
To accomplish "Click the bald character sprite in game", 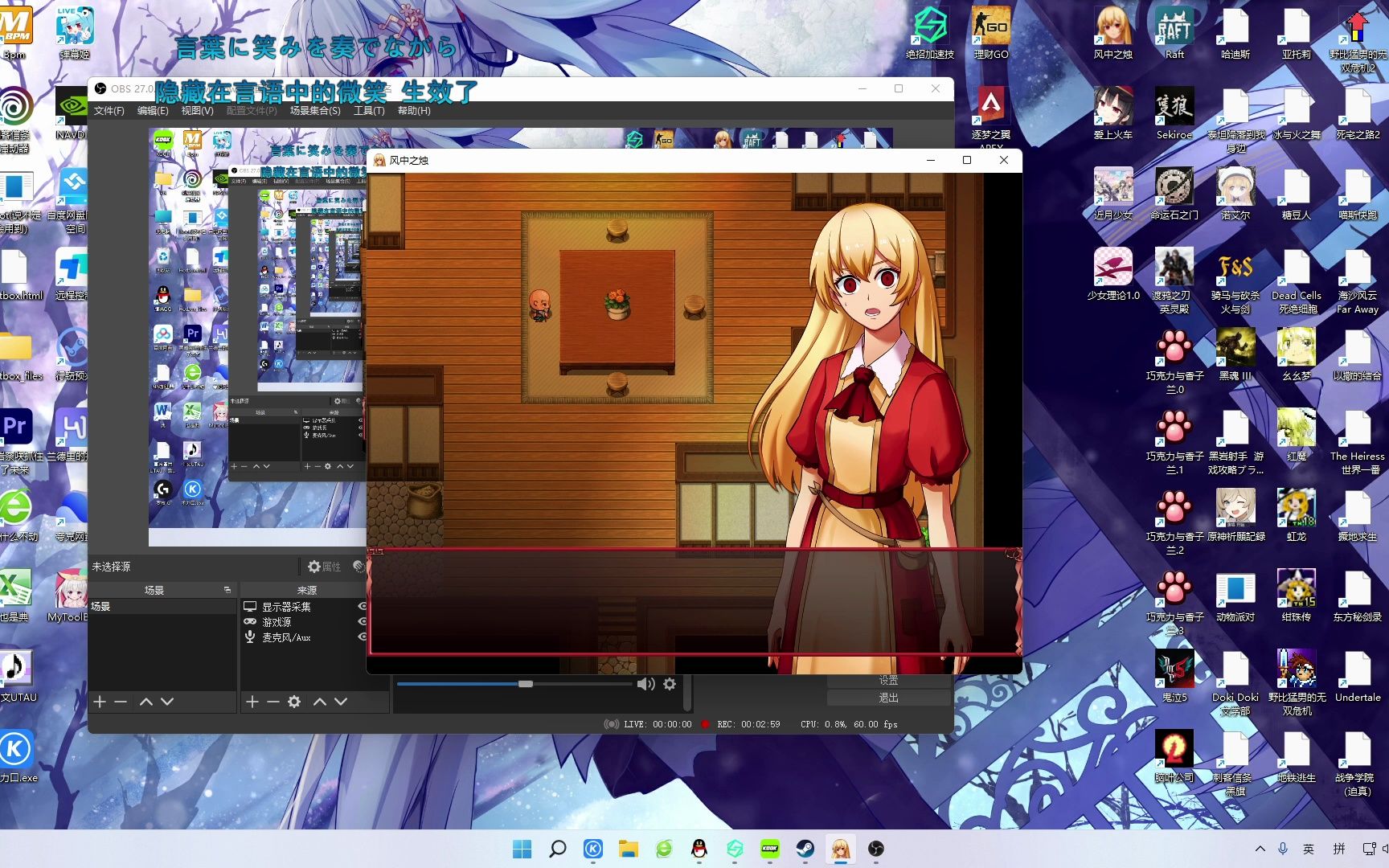I will pyautogui.click(x=540, y=305).
